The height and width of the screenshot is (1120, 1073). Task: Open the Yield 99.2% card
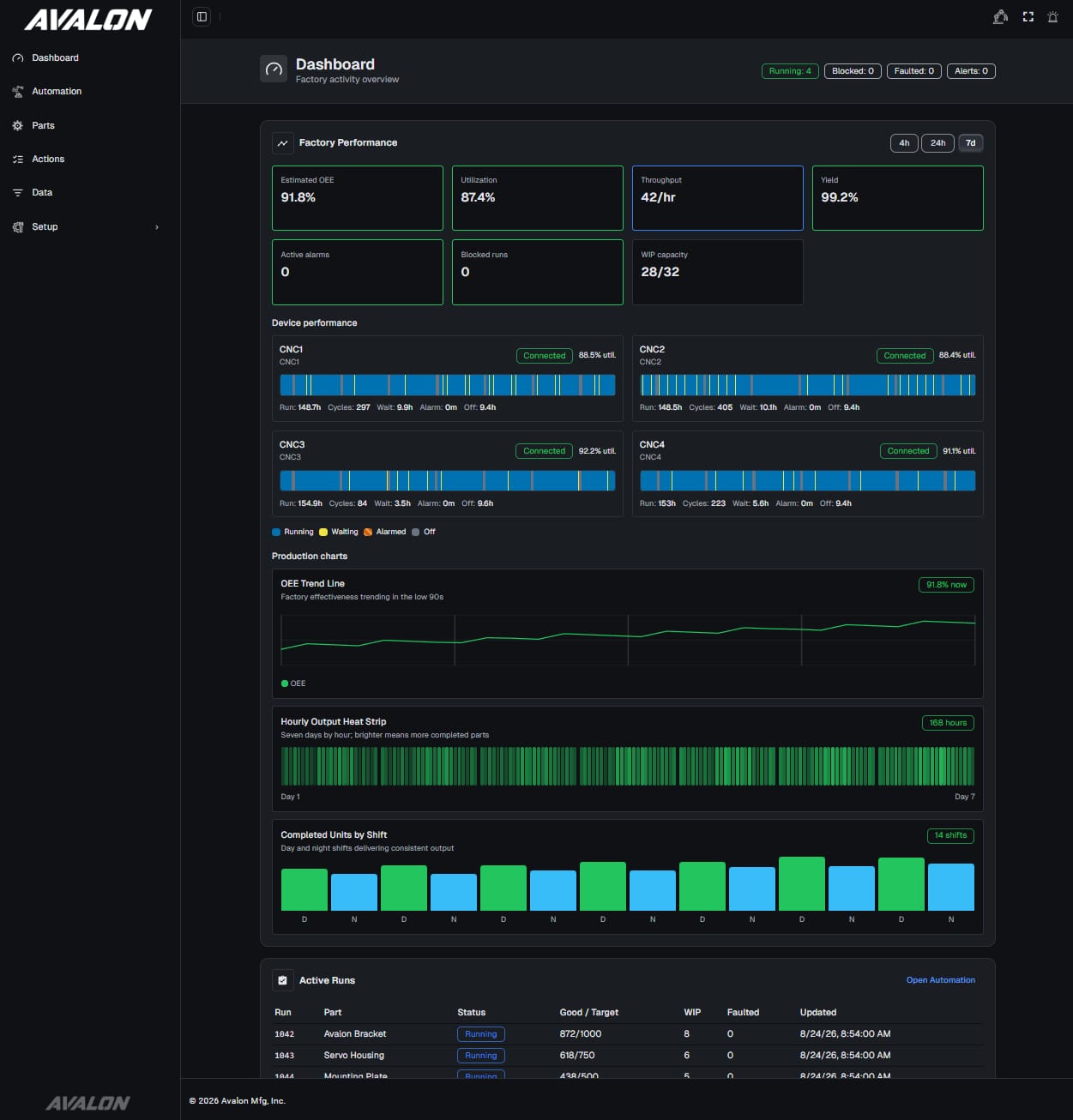coord(898,198)
